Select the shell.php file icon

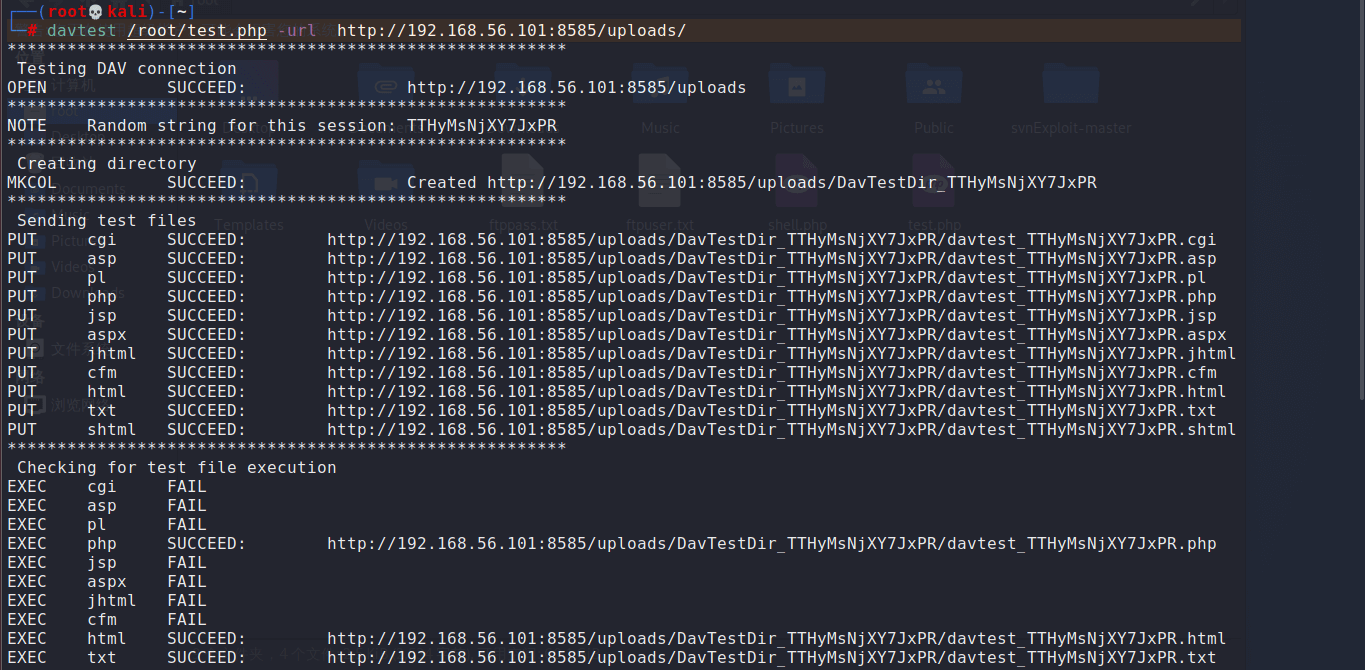(797, 182)
